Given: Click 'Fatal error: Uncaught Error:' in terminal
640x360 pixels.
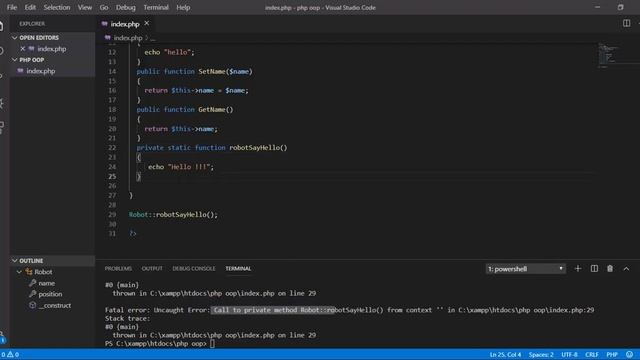Looking at the screenshot, I should (x=157, y=310).
